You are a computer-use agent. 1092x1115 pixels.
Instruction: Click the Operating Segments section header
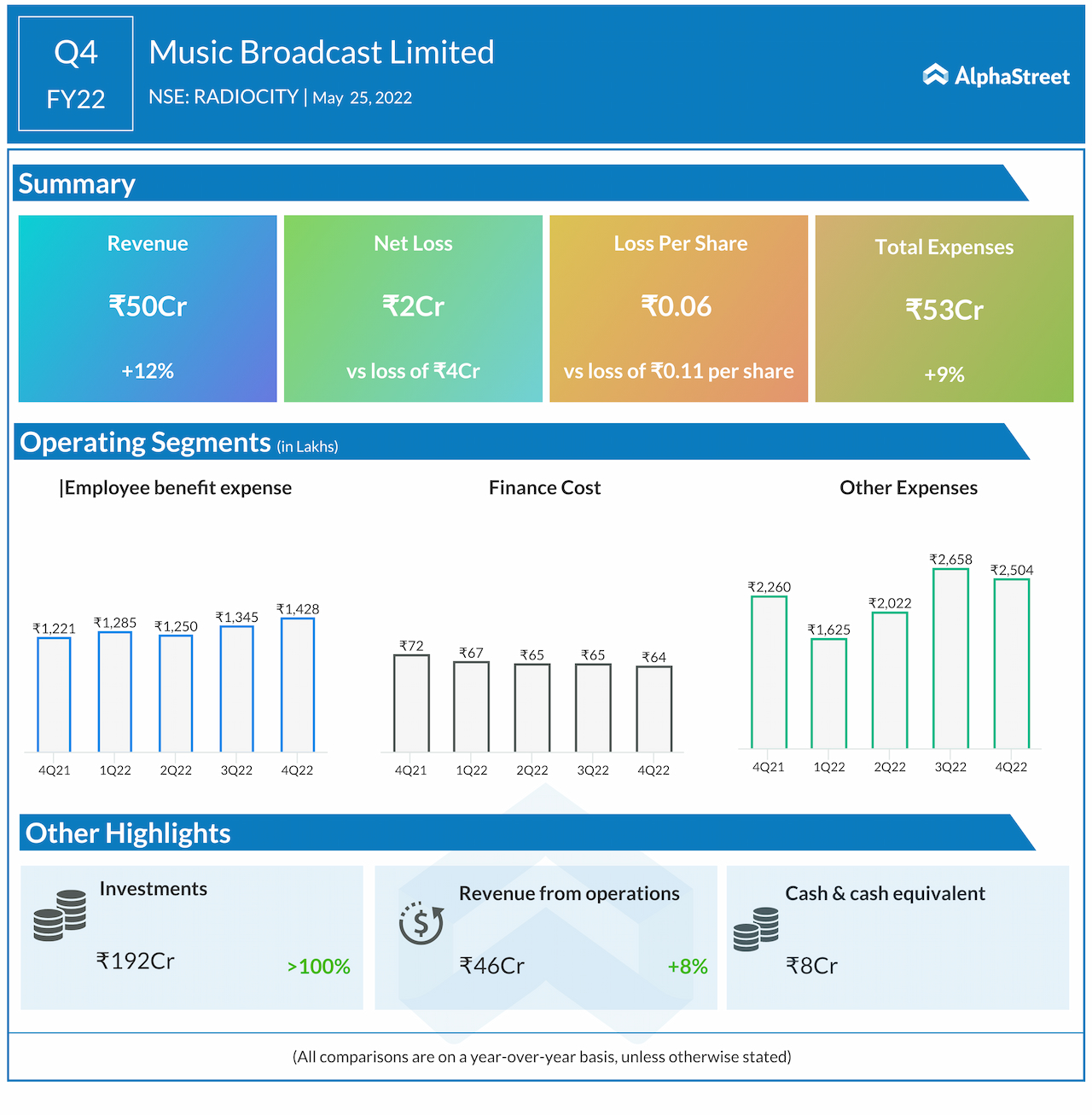click(145, 443)
